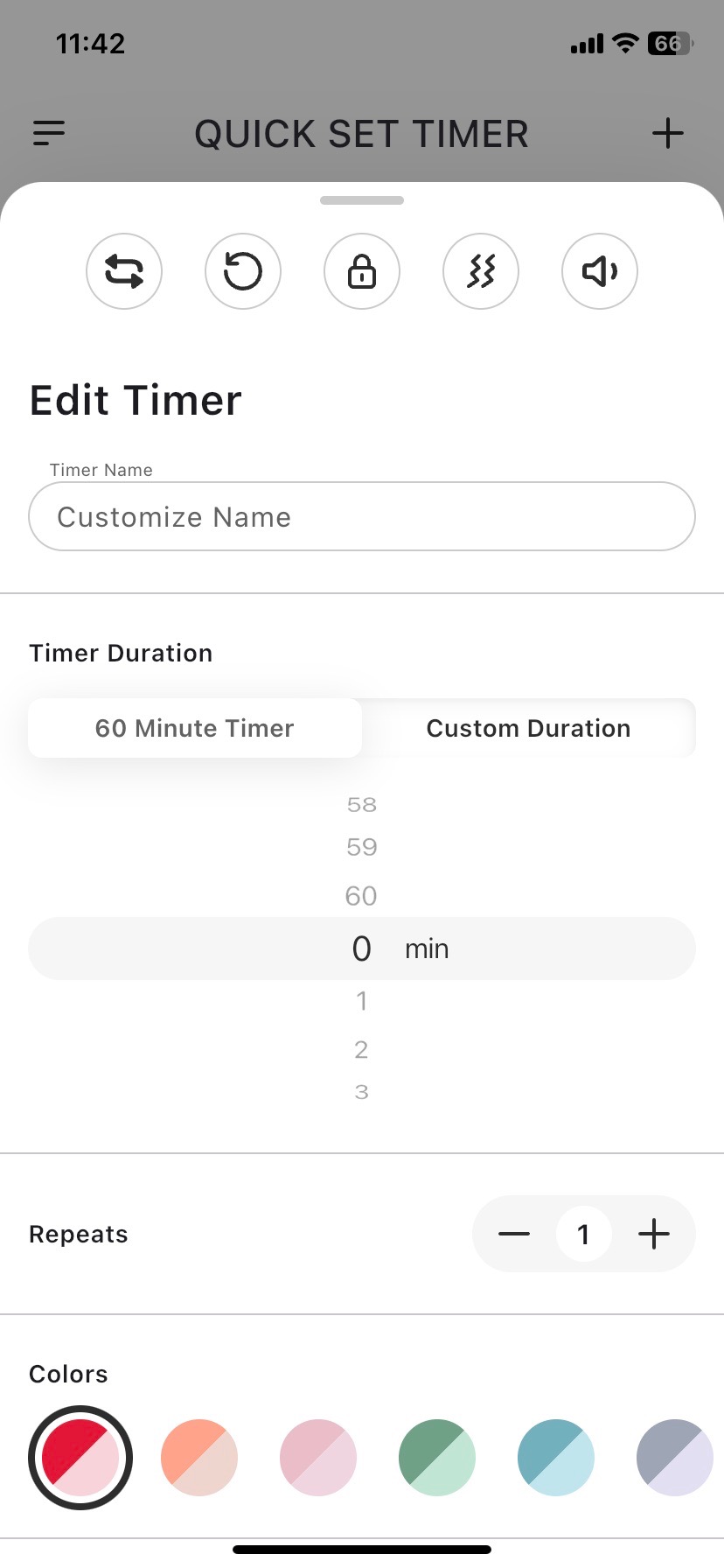Pick the teal blue color swatch
Screen dimensions: 724x1568
tap(556, 1458)
